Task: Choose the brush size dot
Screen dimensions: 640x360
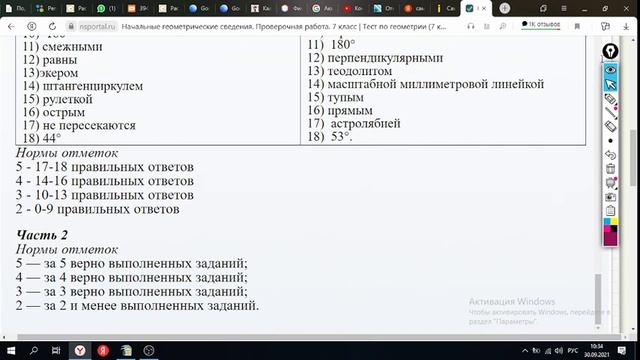Action: [x=610, y=141]
